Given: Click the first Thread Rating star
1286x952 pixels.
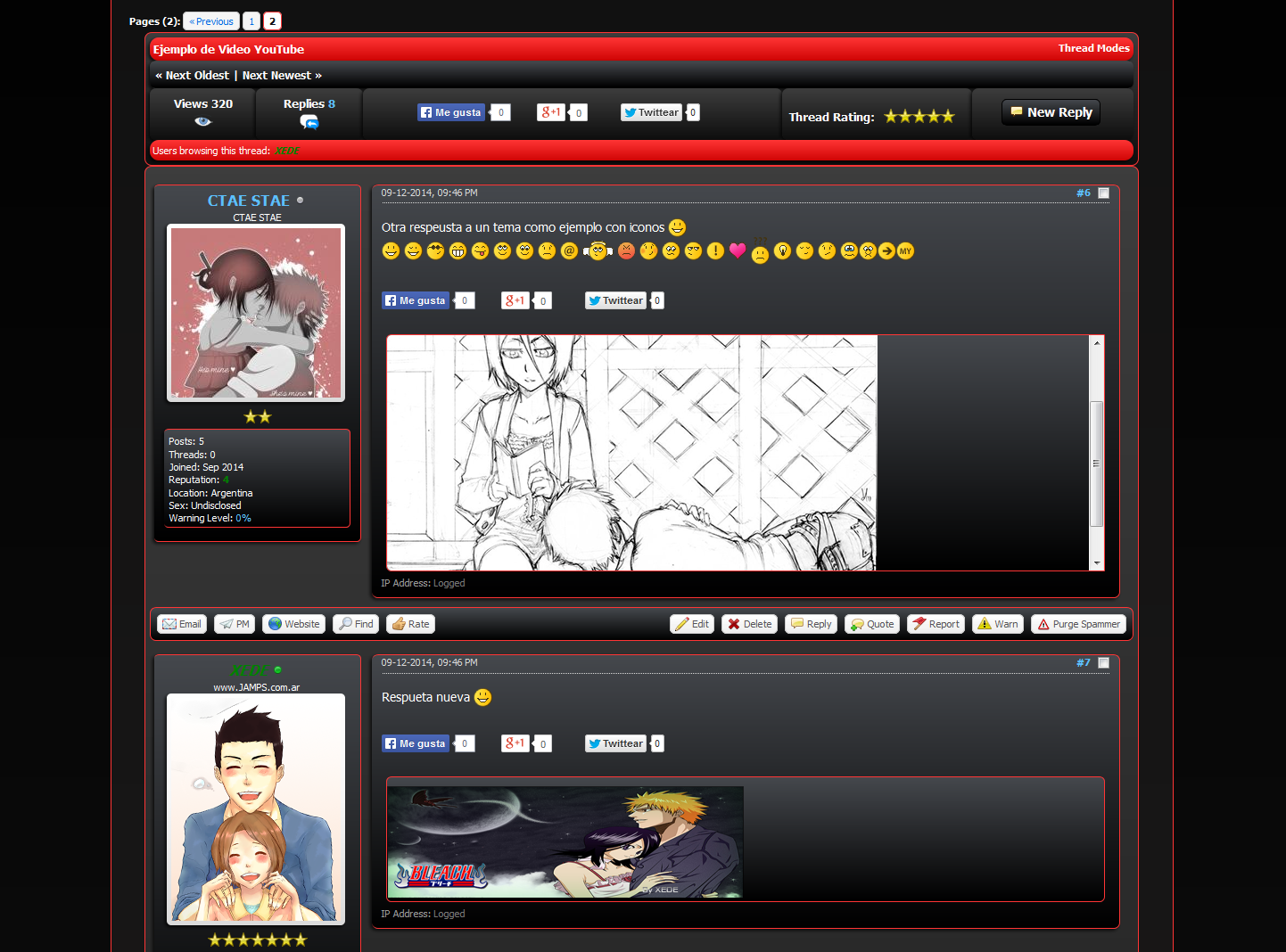Looking at the screenshot, I should point(891,117).
